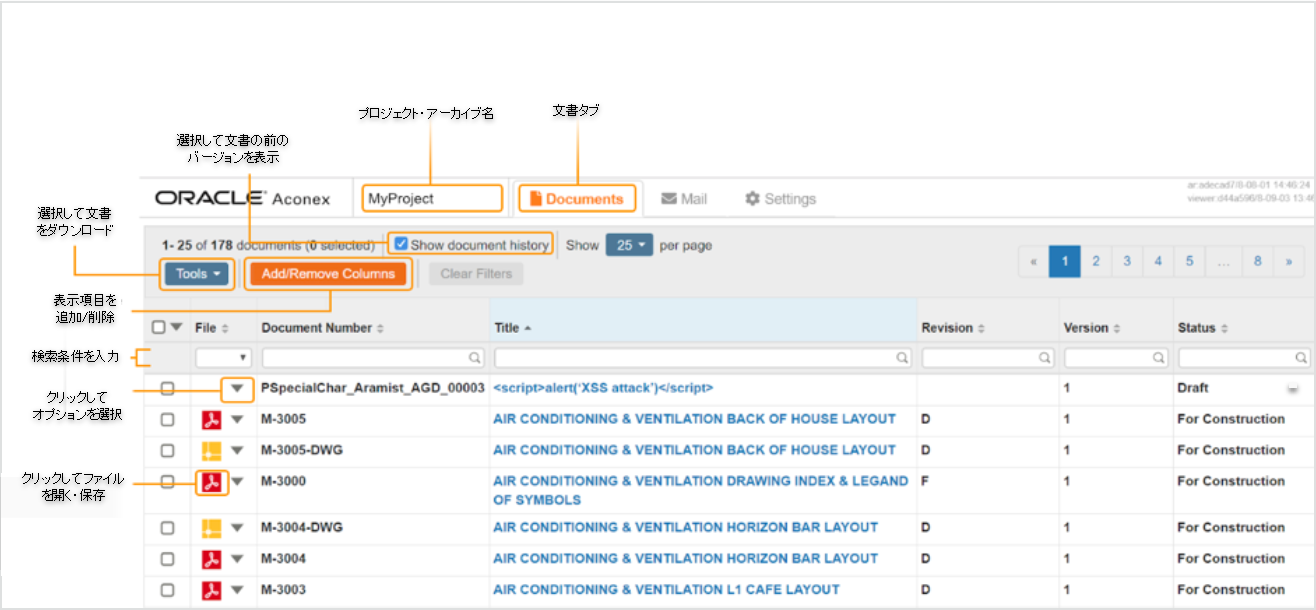Tick the select-all checkbox in table header
Screen dimensions: 1316x610
click(159, 327)
